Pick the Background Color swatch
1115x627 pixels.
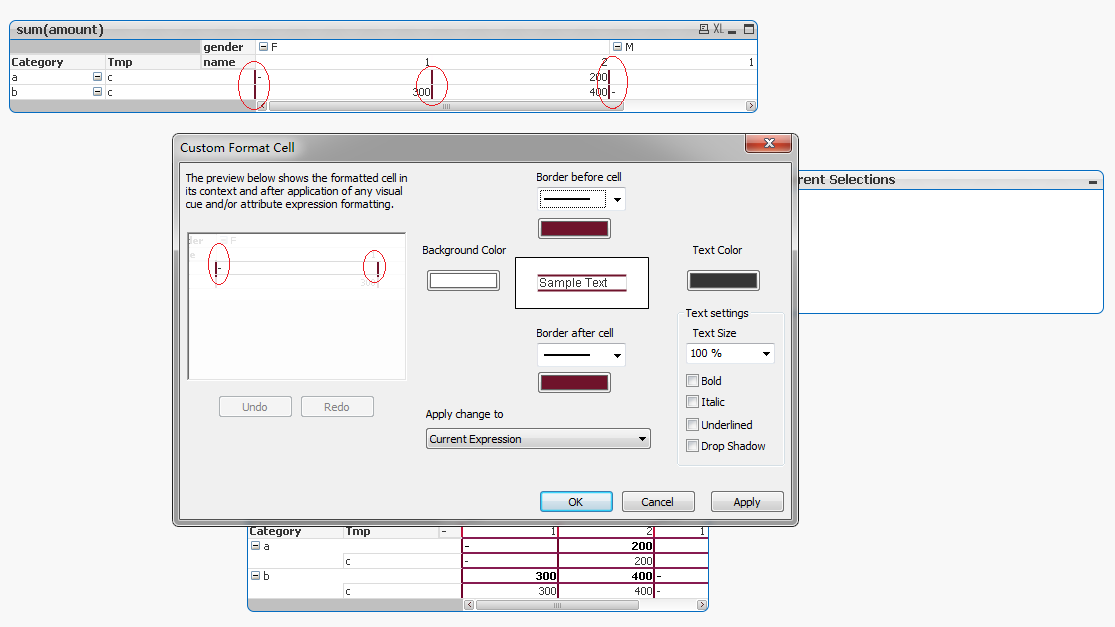tap(463, 281)
